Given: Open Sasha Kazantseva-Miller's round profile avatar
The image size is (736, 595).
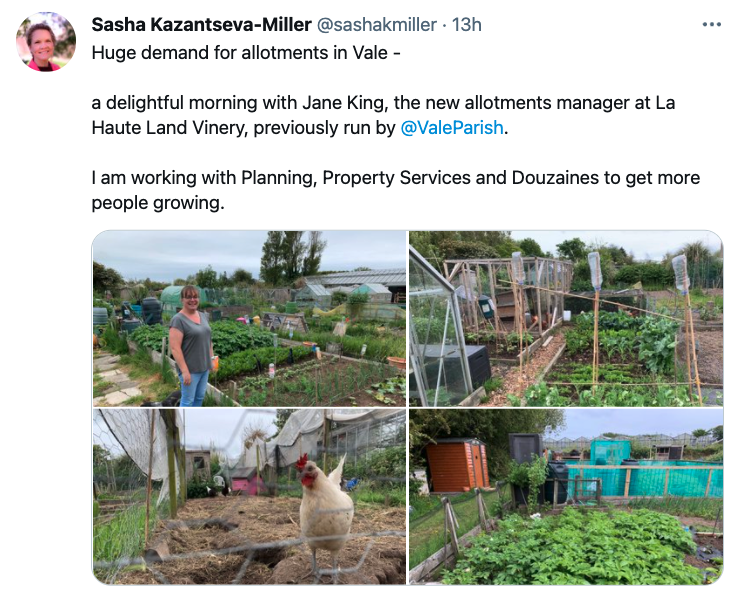Looking at the screenshot, I should pos(46,42).
